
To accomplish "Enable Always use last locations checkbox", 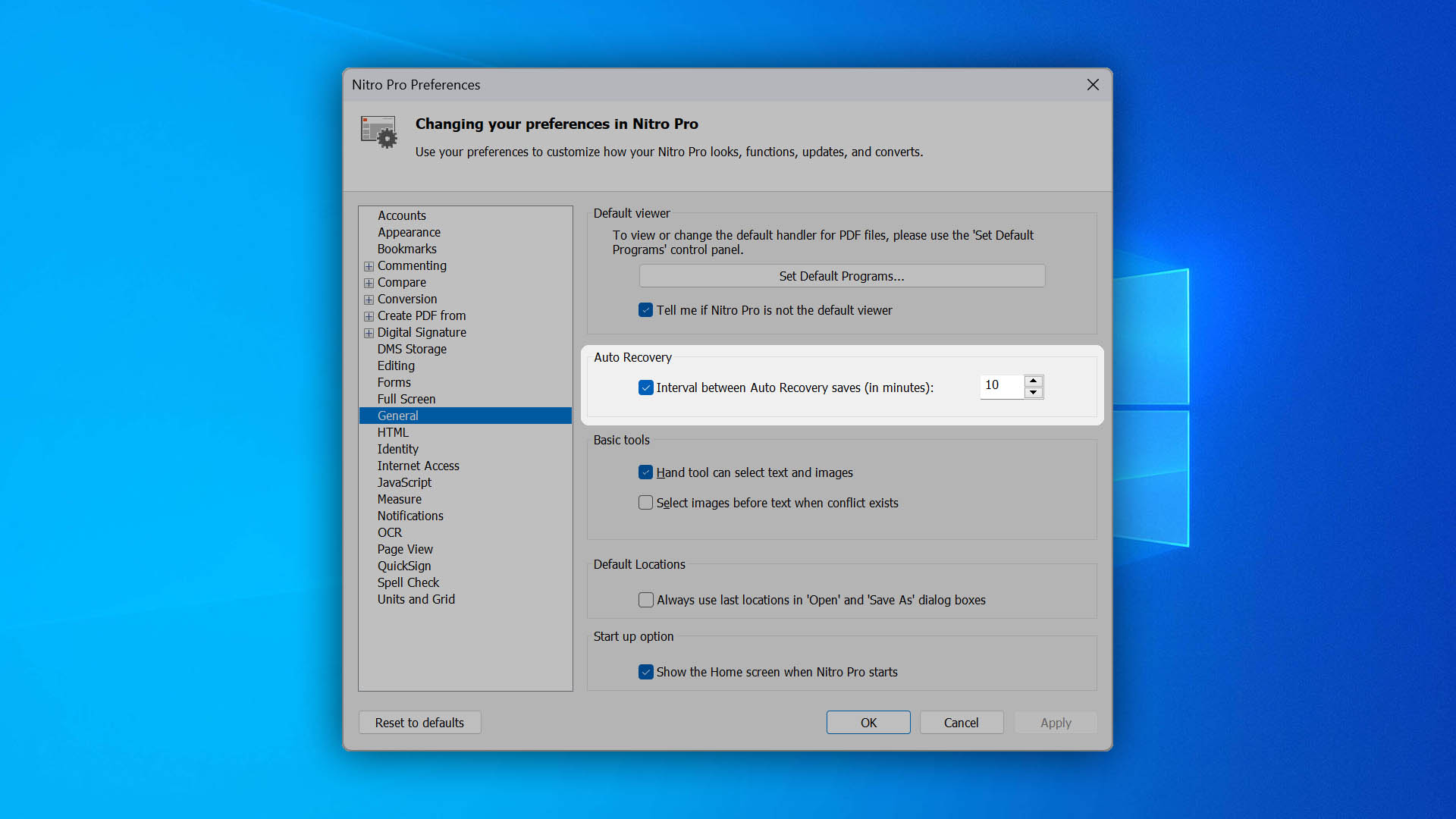I will pos(645,600).
